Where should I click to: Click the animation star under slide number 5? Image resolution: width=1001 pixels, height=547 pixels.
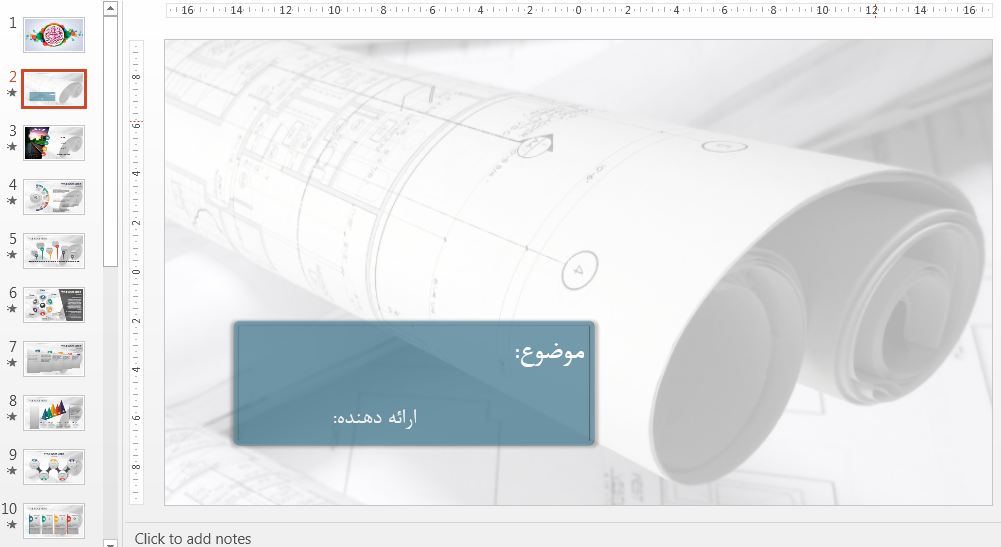pyautogui.click(x=11, y=255)
